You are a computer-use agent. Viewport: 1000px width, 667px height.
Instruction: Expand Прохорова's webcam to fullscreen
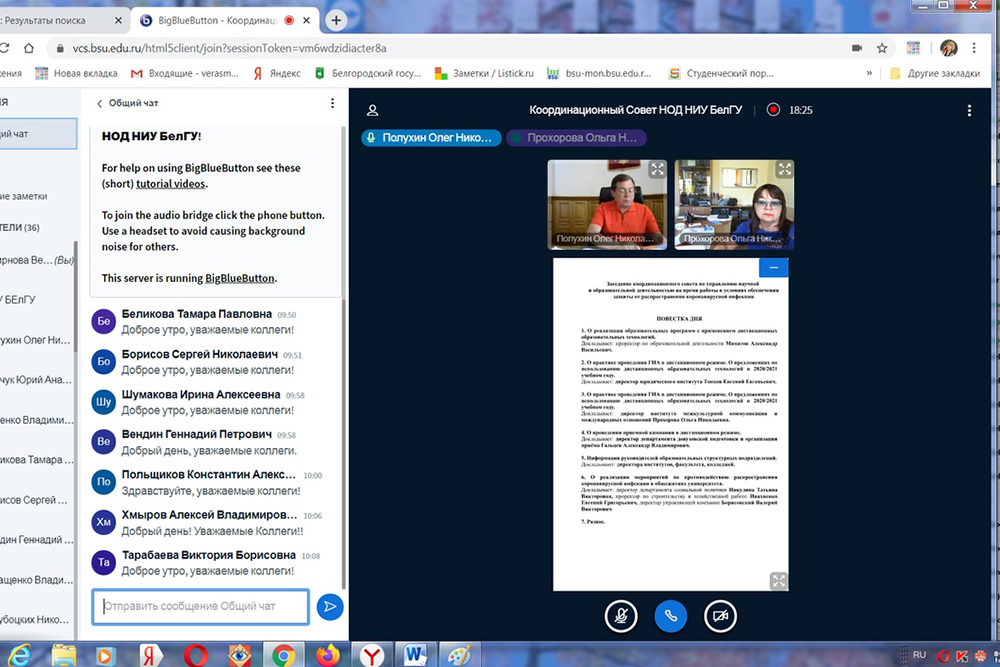coord(785,170)
